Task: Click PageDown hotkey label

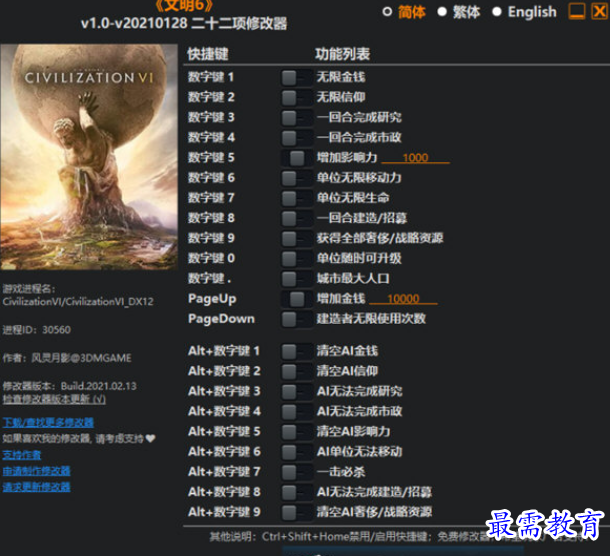Action: click(221, 319)
